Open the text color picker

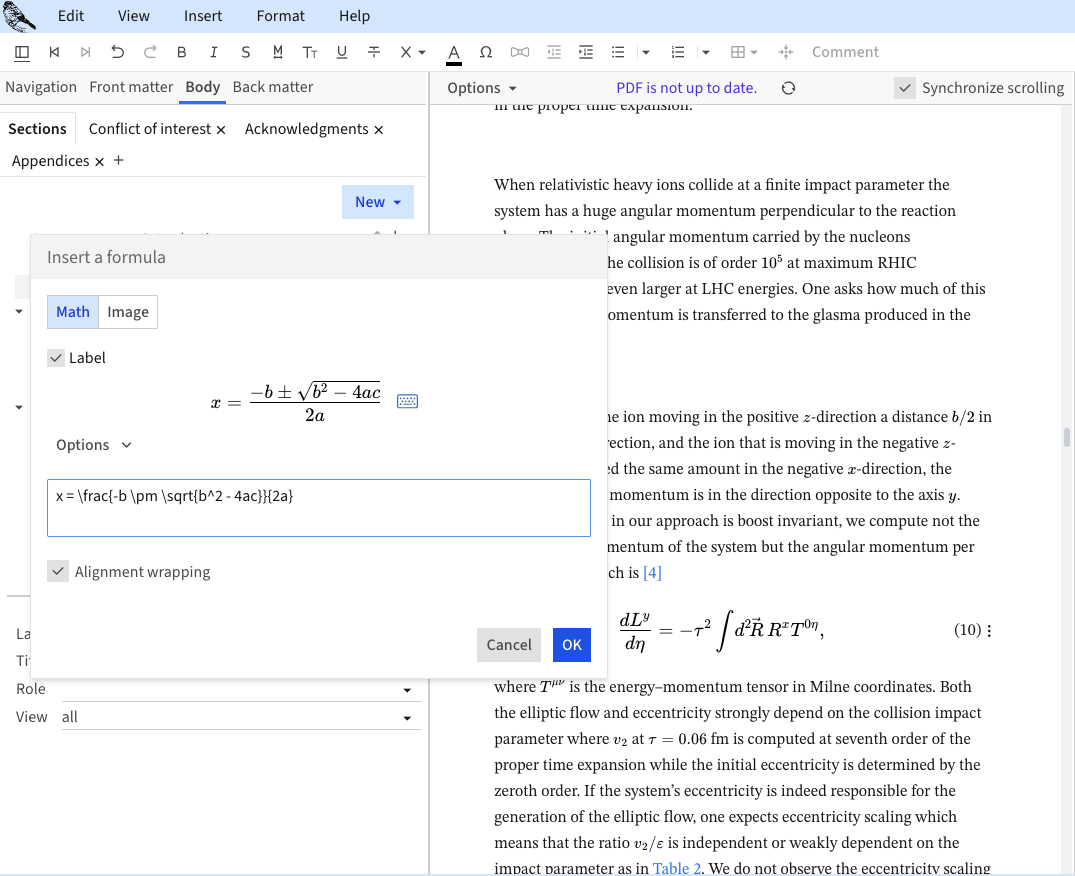[453, 52]
